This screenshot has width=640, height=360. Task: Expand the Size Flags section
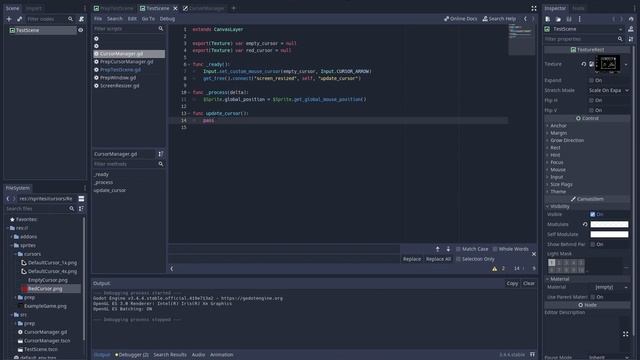coord(561,184)
